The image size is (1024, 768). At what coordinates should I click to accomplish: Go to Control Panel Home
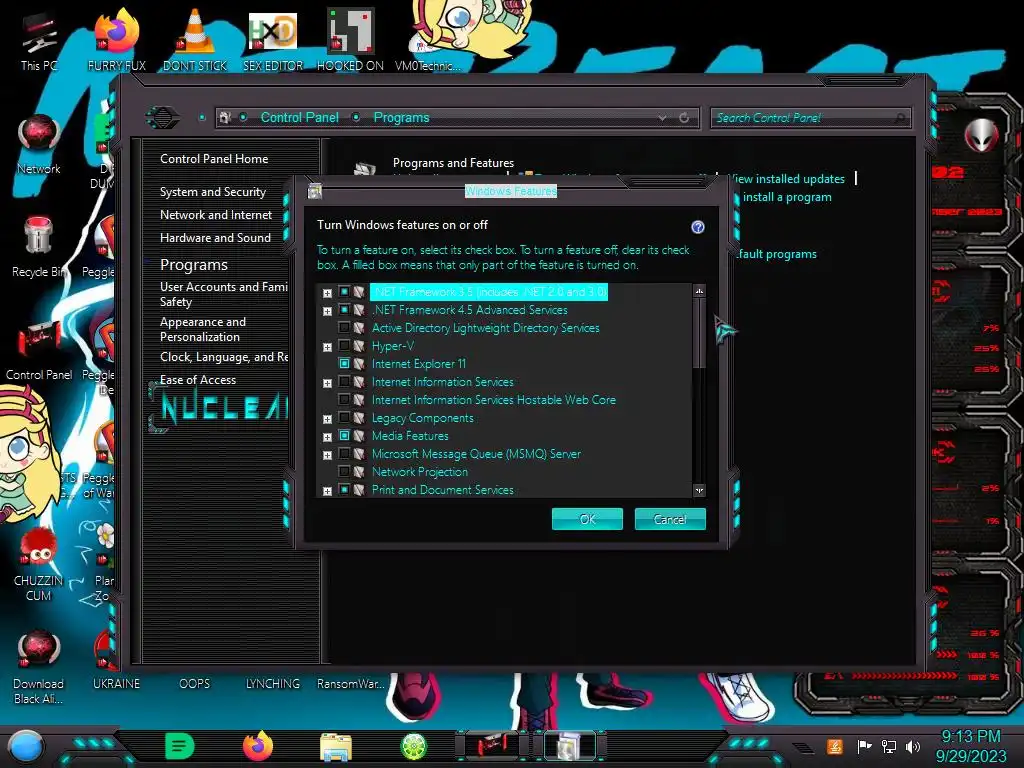214,159
